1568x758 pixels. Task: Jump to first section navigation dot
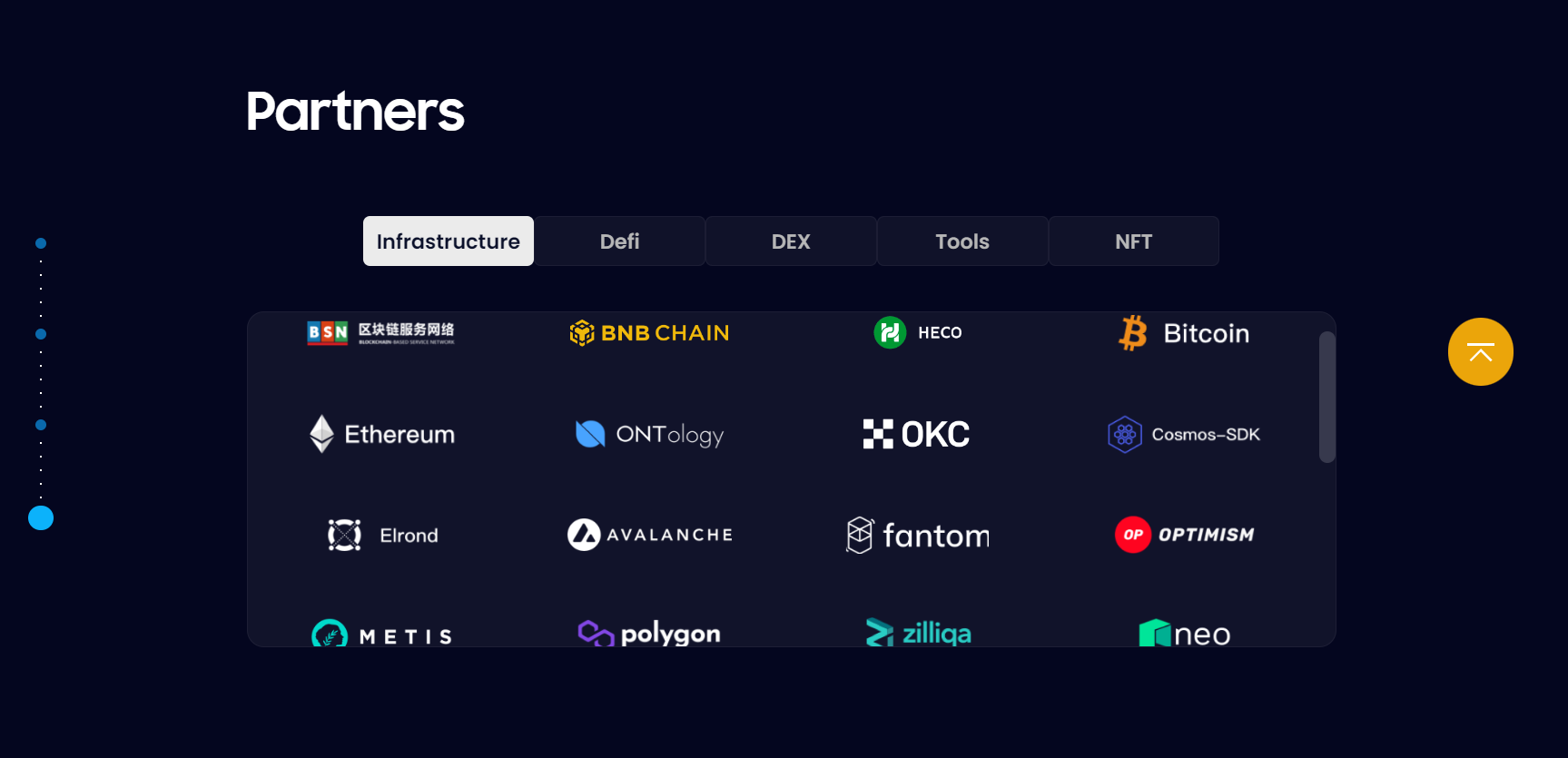coord(41,243)
